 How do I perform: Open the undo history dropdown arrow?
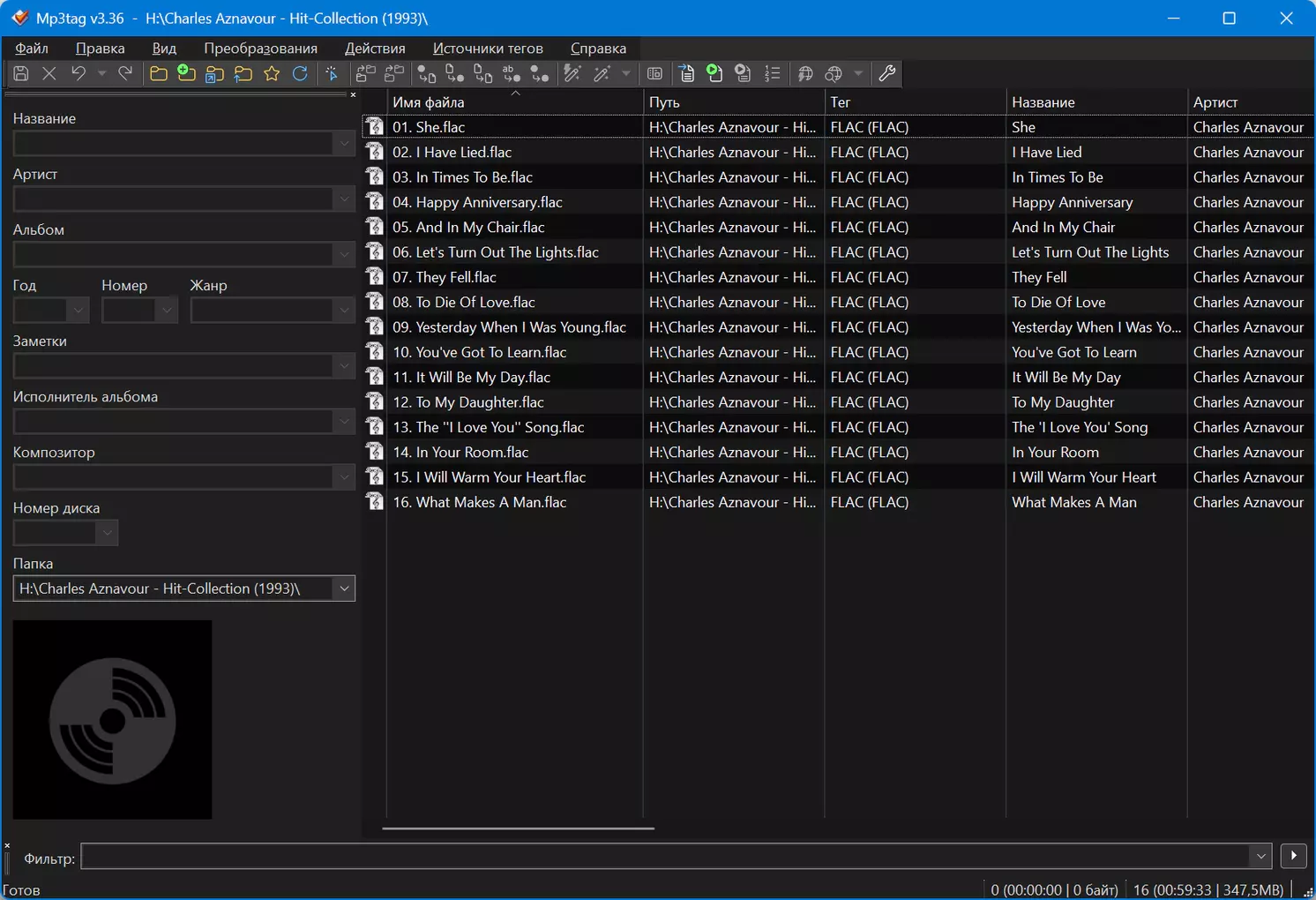pos(101,74)
